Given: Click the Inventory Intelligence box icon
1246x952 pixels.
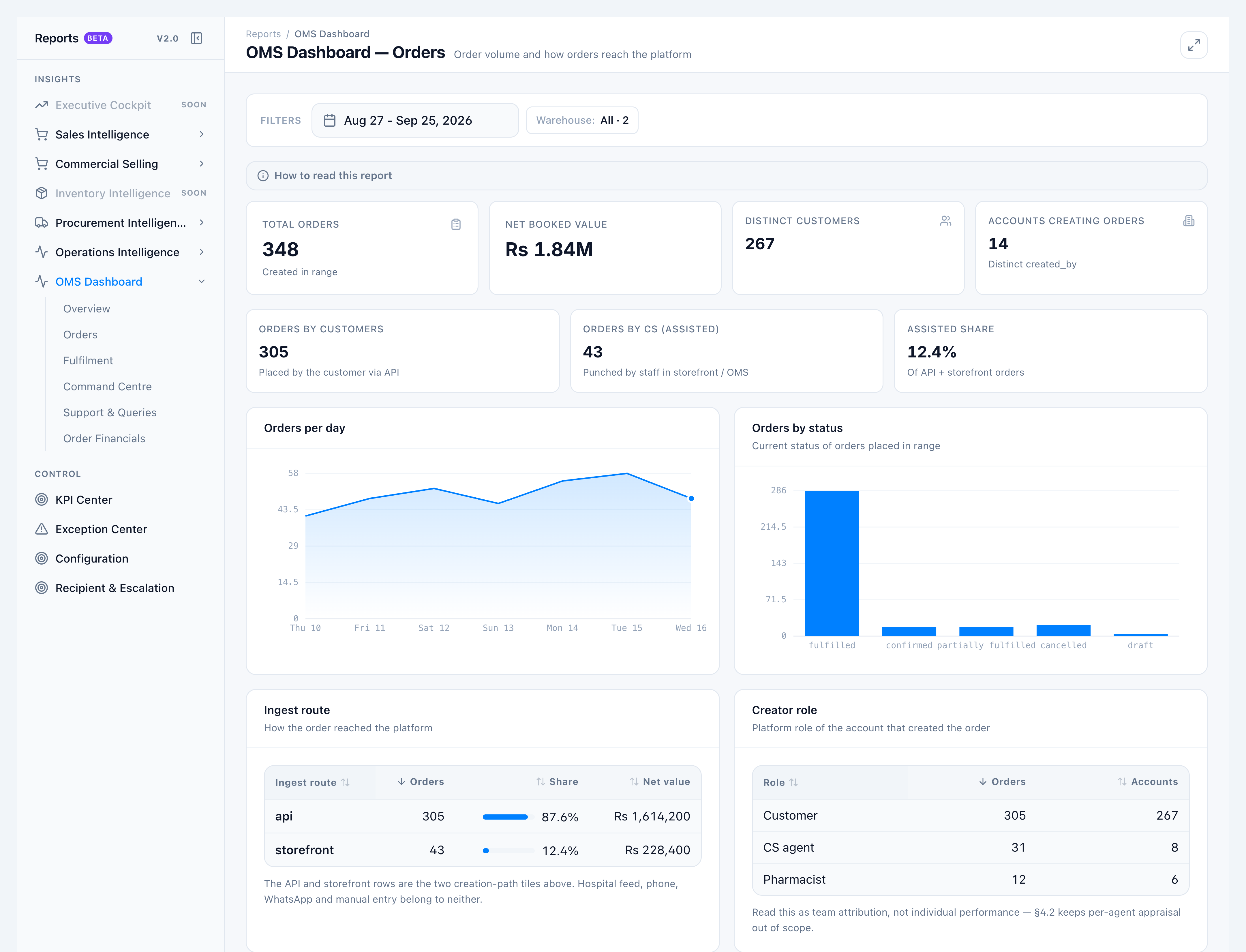Looking at the screenshot, I should click(41, 193).
